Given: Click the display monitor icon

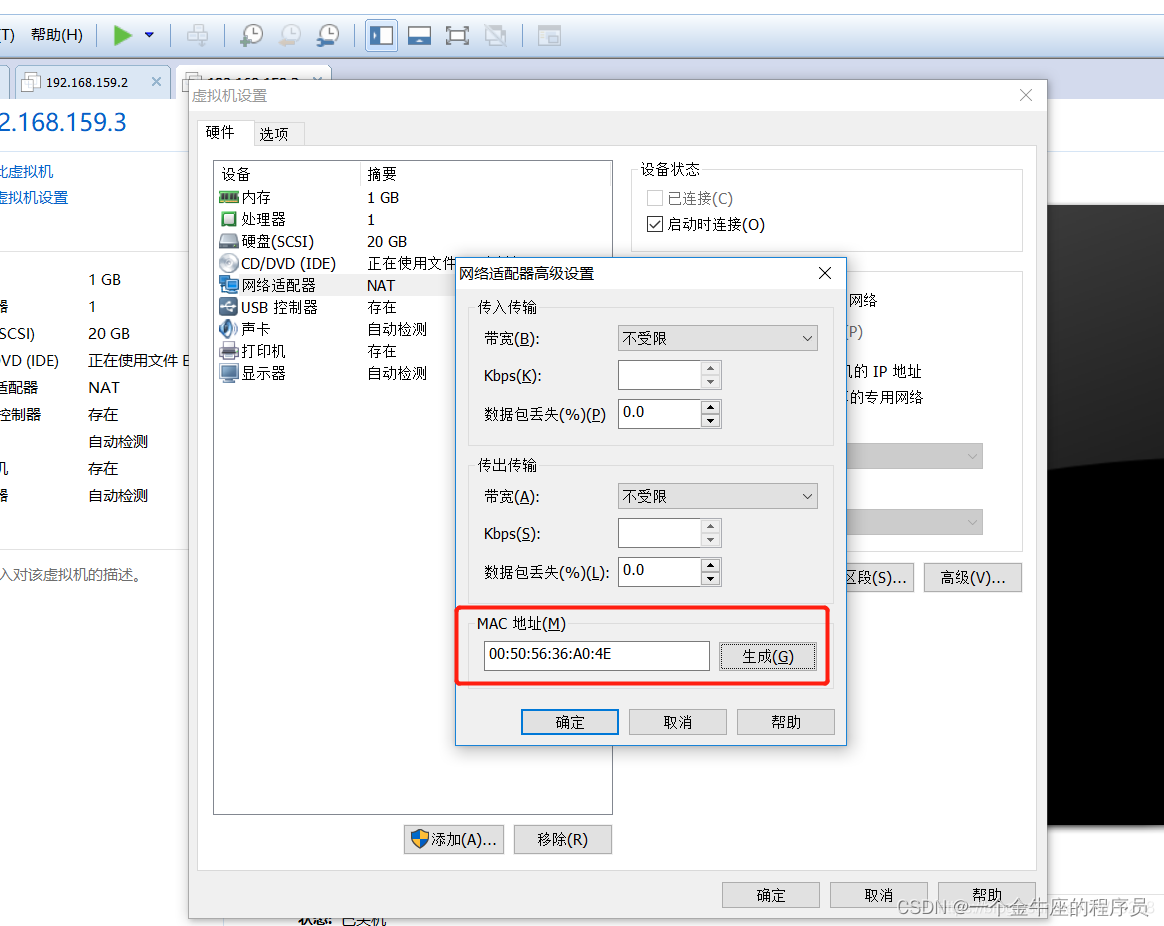Looking at the screenshot, I should tap(229, 373).
